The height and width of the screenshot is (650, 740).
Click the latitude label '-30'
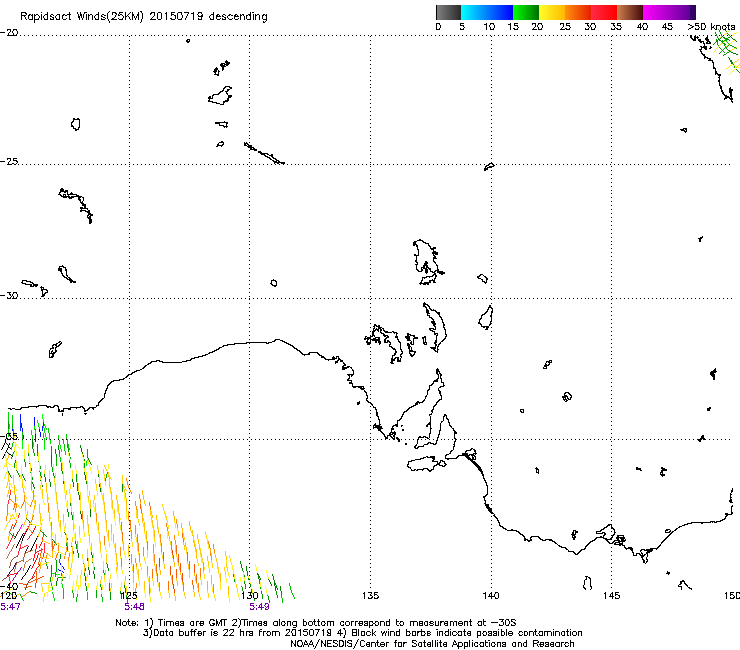pyautogui.click(x=9, y=295)
